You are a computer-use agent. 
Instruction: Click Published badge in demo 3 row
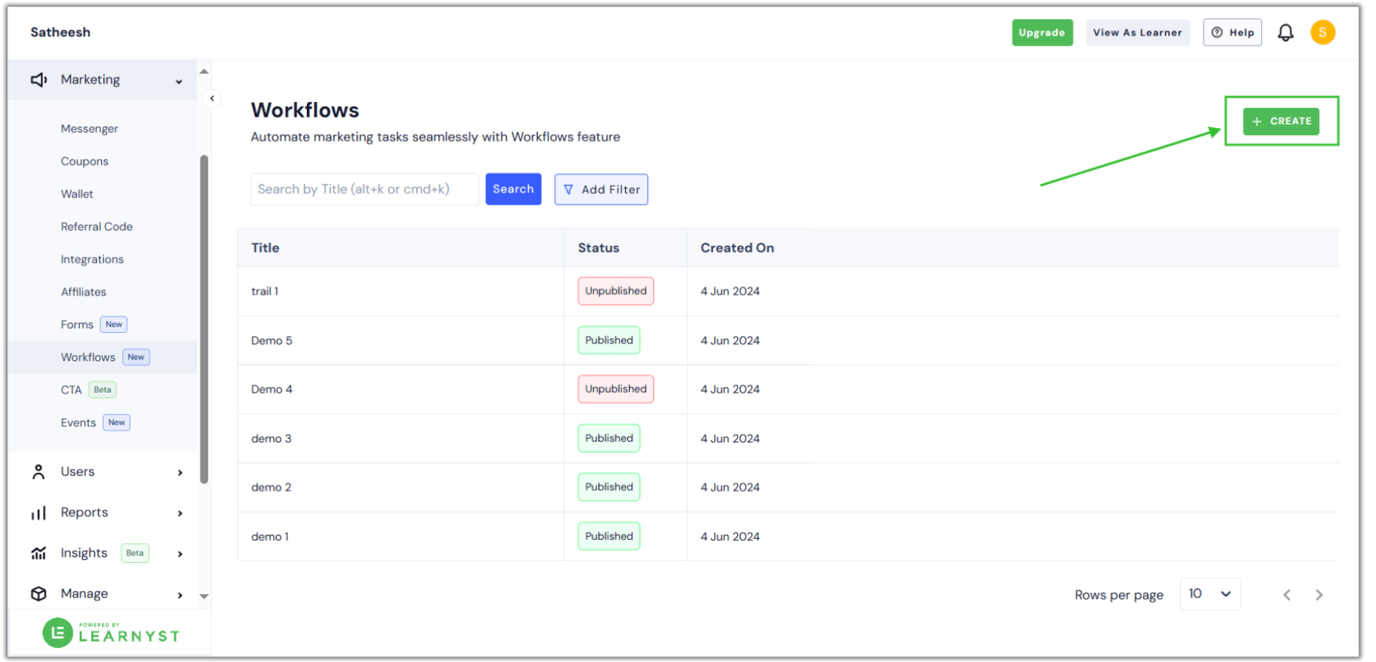[x=609, y=438]
